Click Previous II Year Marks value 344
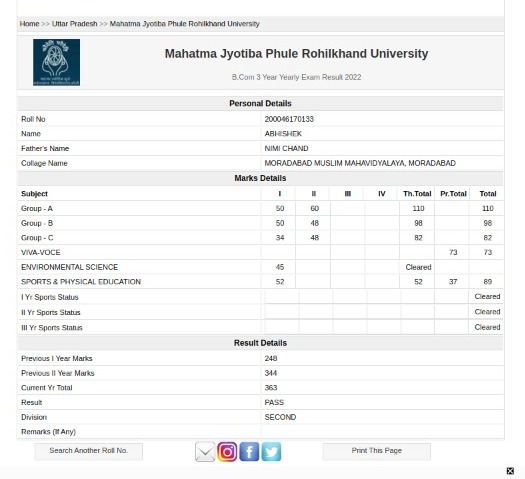The height and width of the screenshot is (479, 525). pos(271,374)
